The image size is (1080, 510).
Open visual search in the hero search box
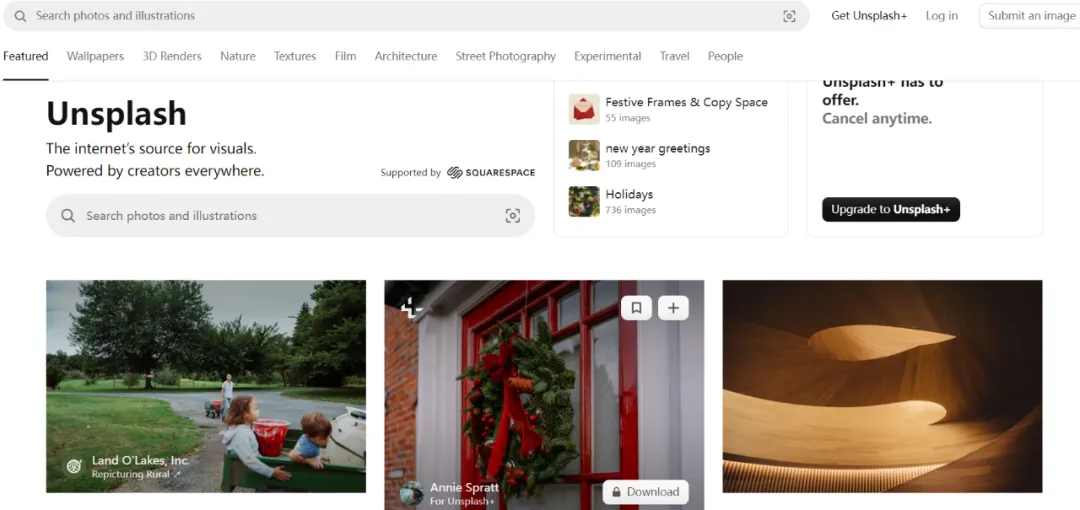[x=512, y=216]
